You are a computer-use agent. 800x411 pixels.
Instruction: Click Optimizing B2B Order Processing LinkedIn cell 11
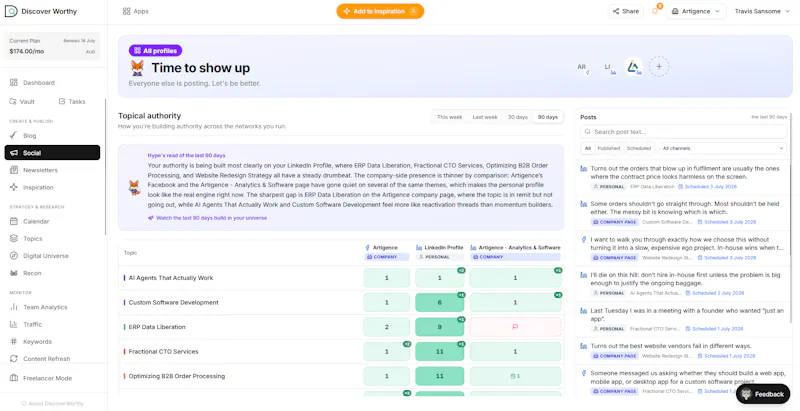439,376
